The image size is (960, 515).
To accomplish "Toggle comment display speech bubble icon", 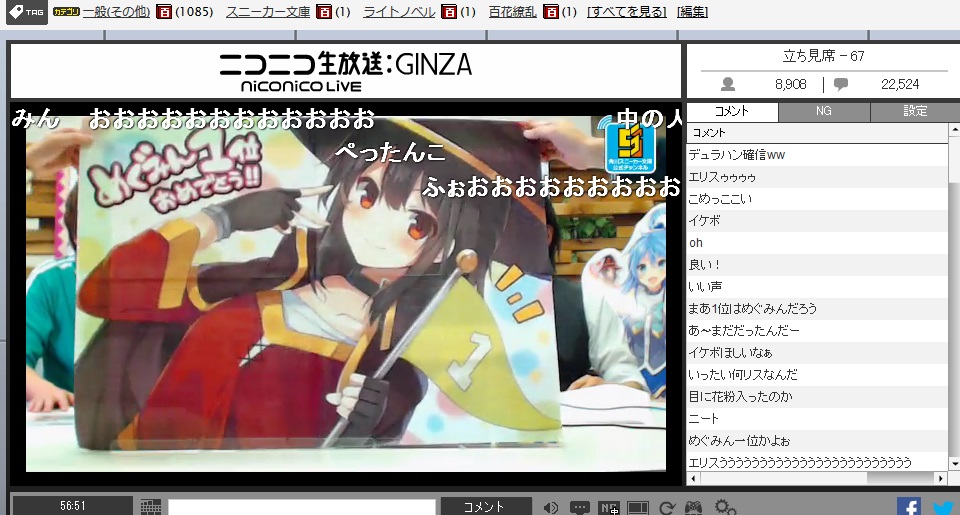I will coord(579,508).
